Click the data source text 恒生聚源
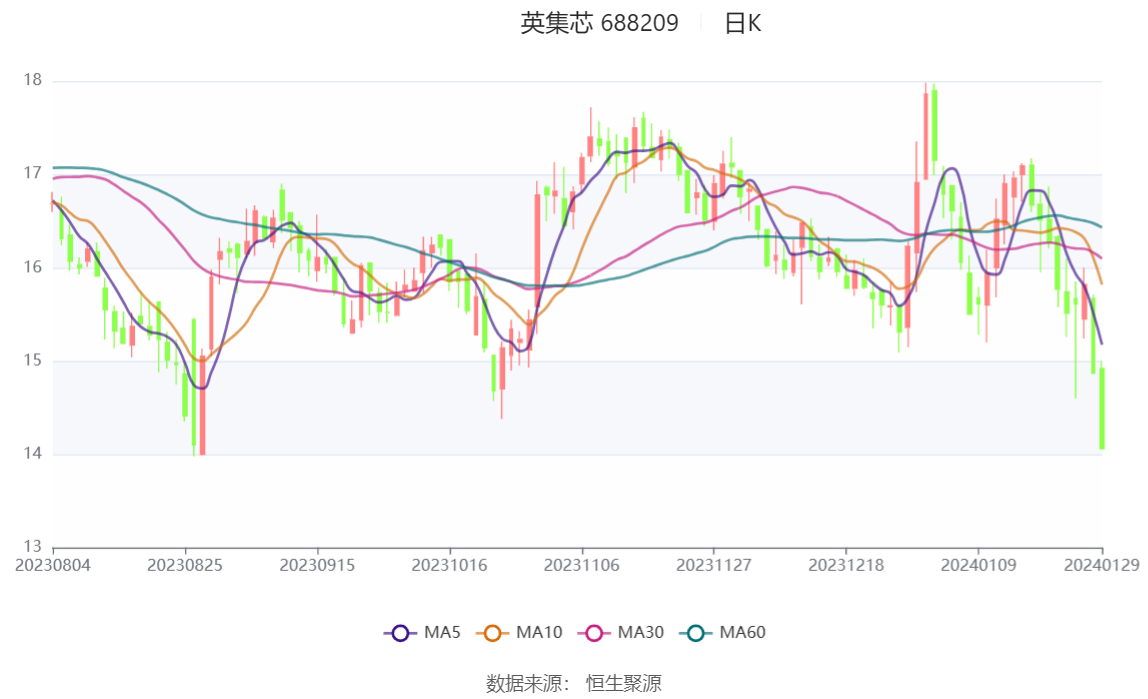1148x699 pixels. tap(624, 684)
